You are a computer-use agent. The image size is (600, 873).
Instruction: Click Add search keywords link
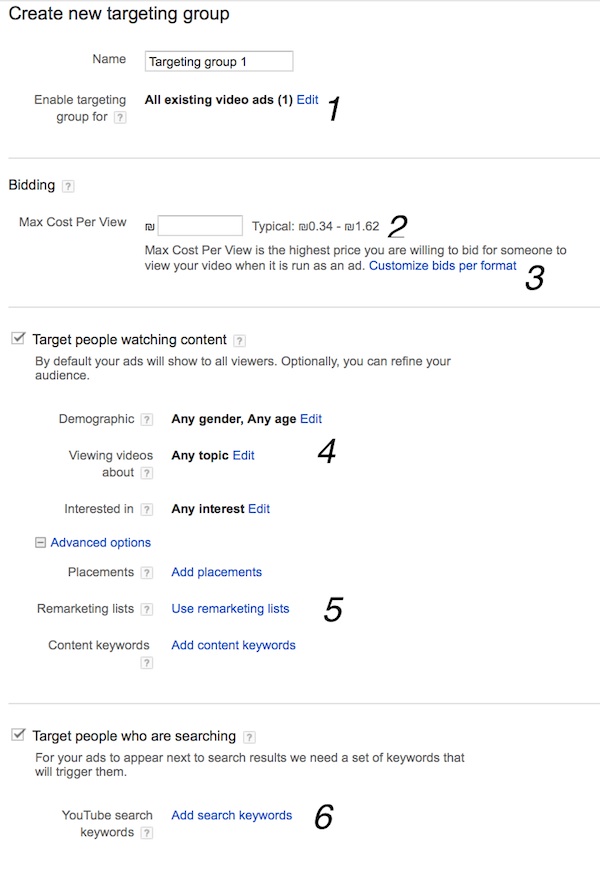point(232,815)
